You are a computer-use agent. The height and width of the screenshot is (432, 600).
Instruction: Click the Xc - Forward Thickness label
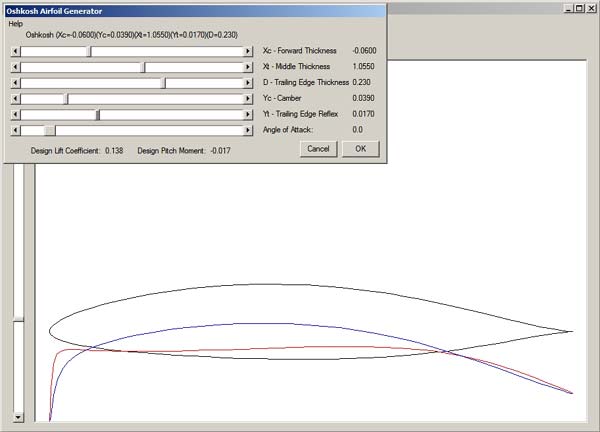[300, 51]
